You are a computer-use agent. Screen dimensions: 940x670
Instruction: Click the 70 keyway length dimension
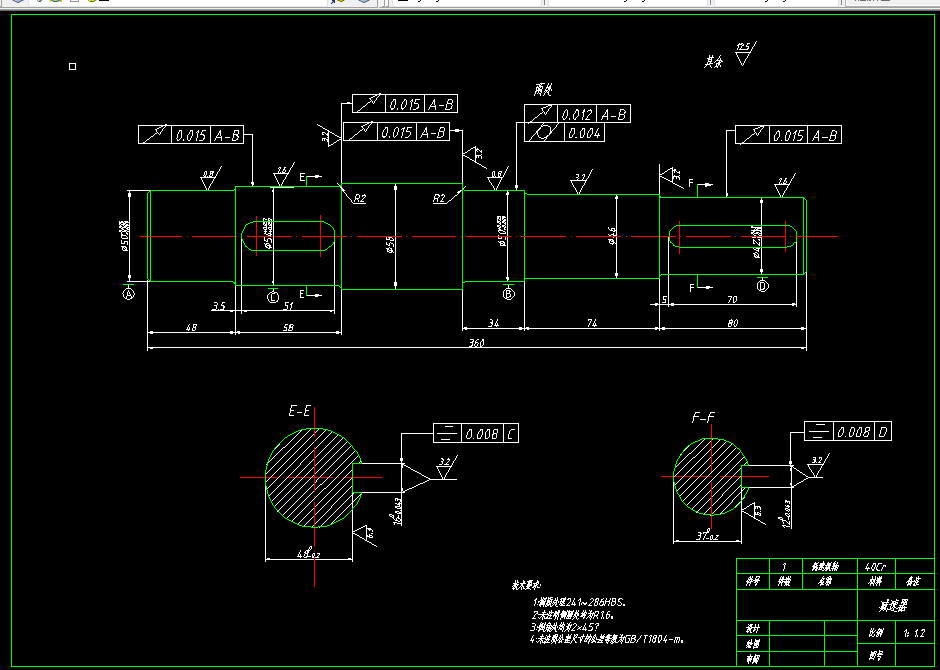point(732,299)
